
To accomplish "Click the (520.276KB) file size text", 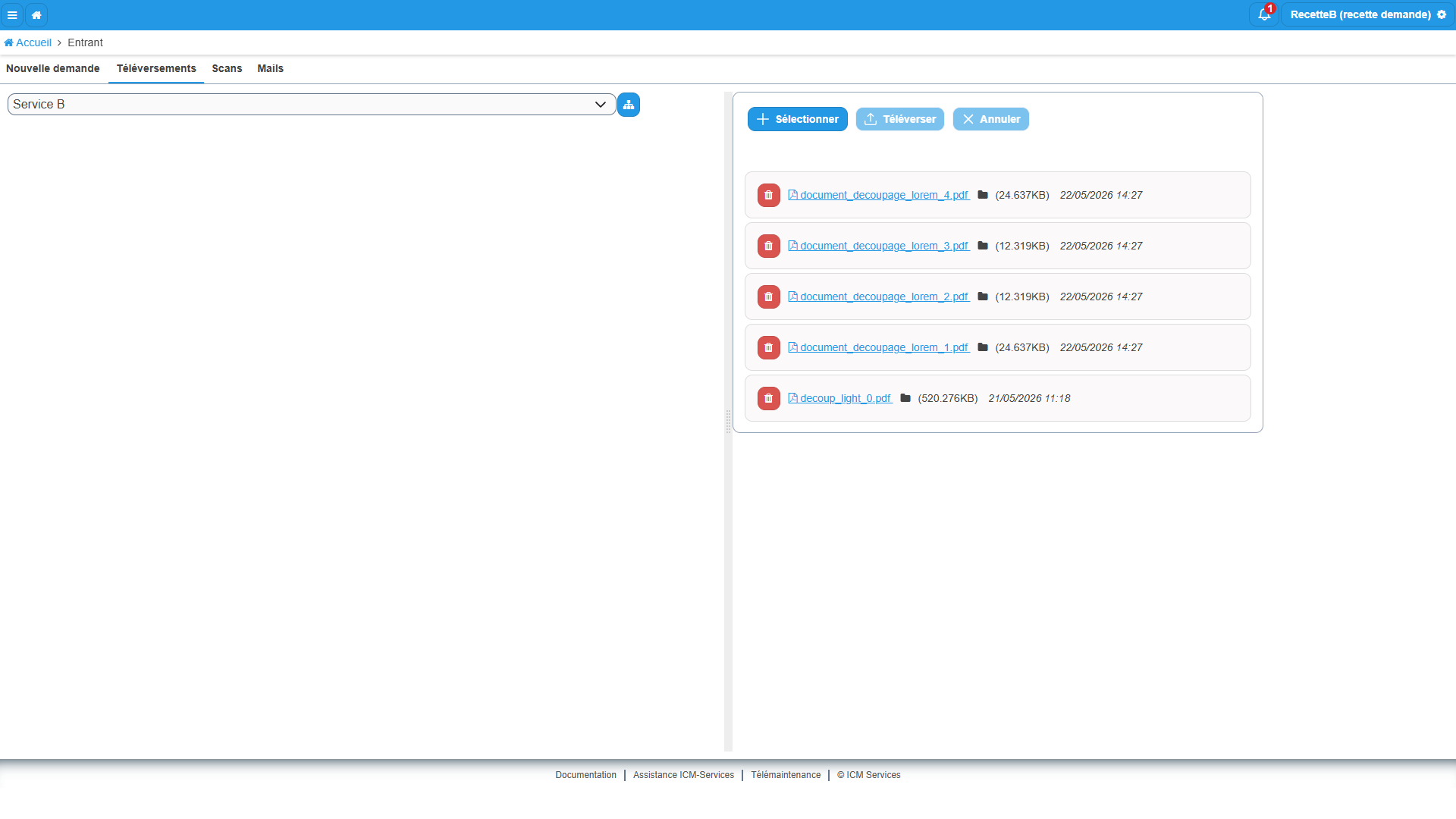I will [x=948, y=398].
